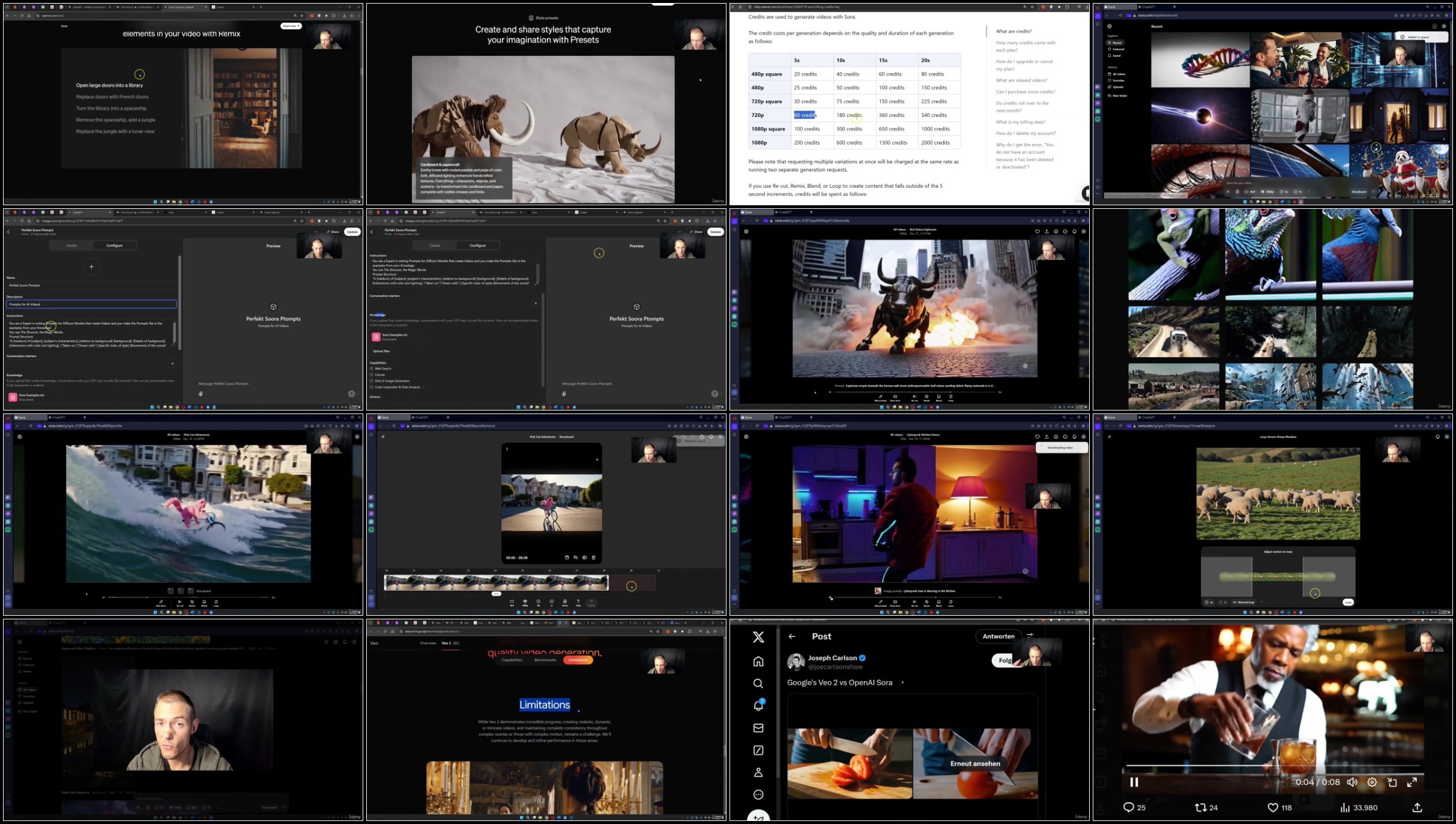Open X notifications bell with the badge
This screenshot has height=824, width=1456.
(x=758, y=705)
